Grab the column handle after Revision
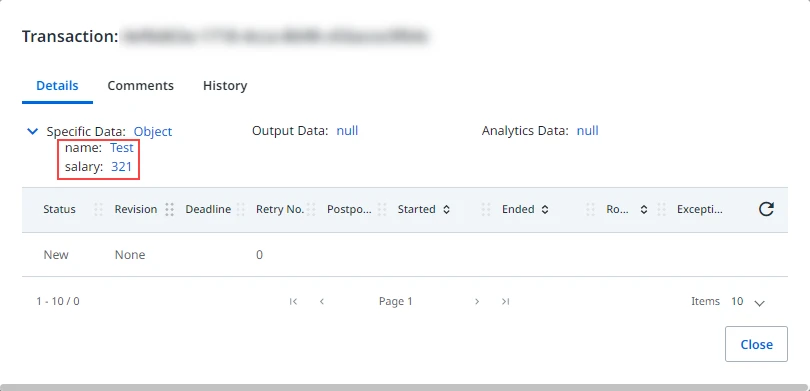 pyautogui.click(x=169, y=209)
